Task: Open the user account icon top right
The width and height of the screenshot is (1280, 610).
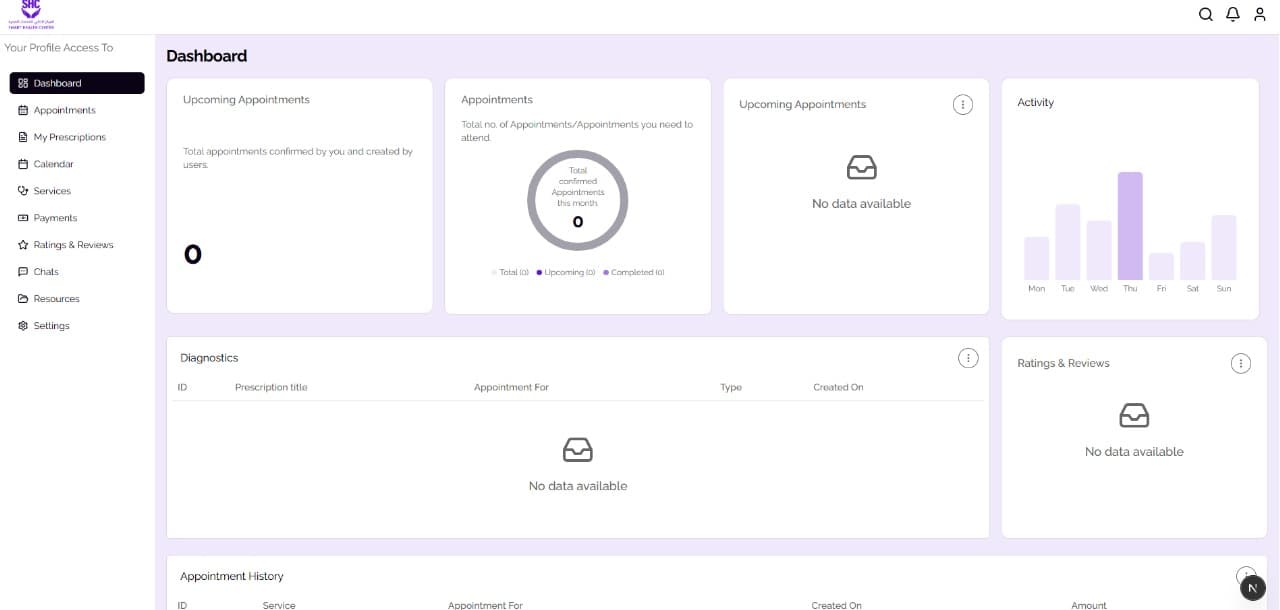Action: [1261, 14]
